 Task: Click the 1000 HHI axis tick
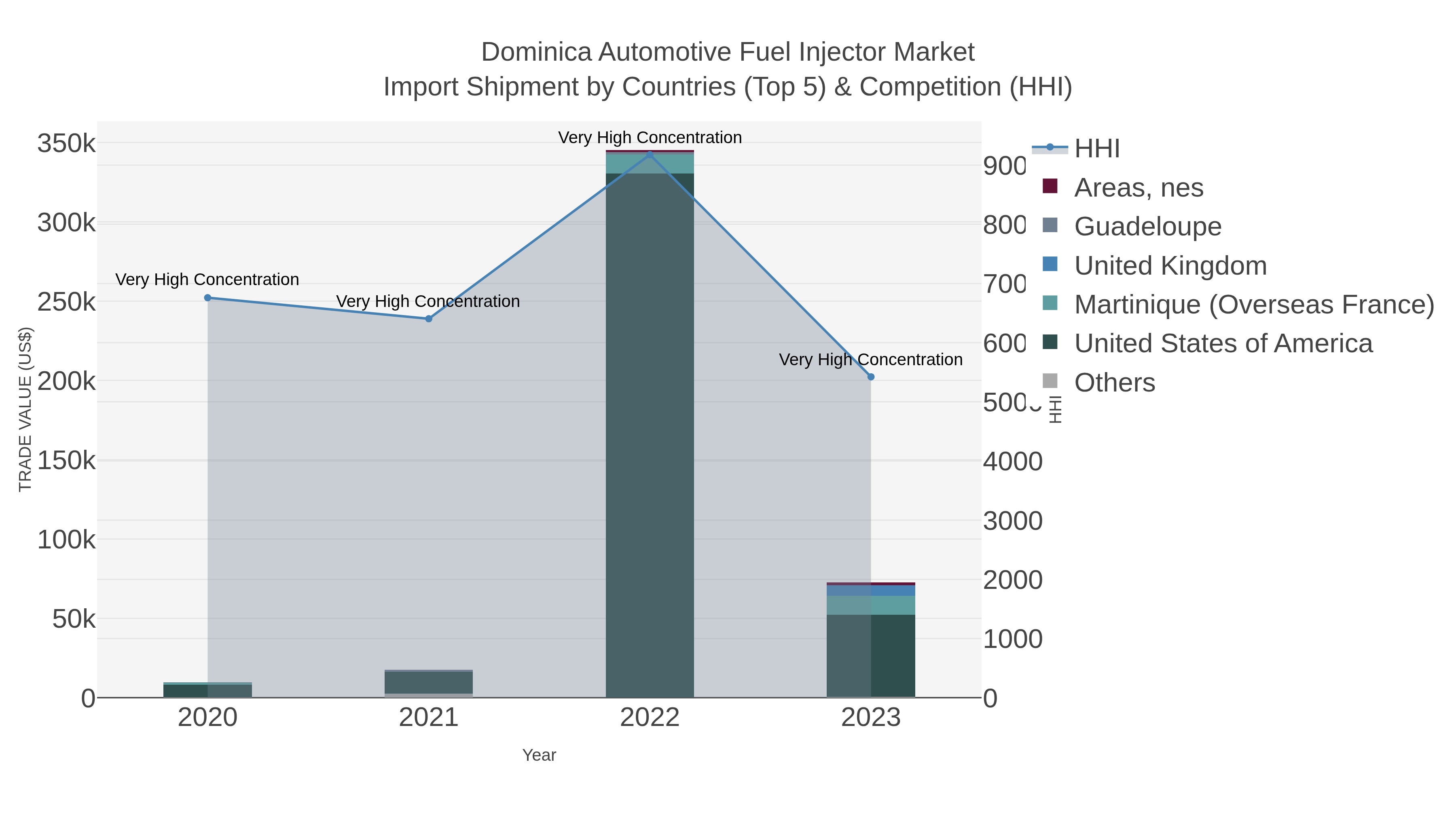[x=1012, y=639]
